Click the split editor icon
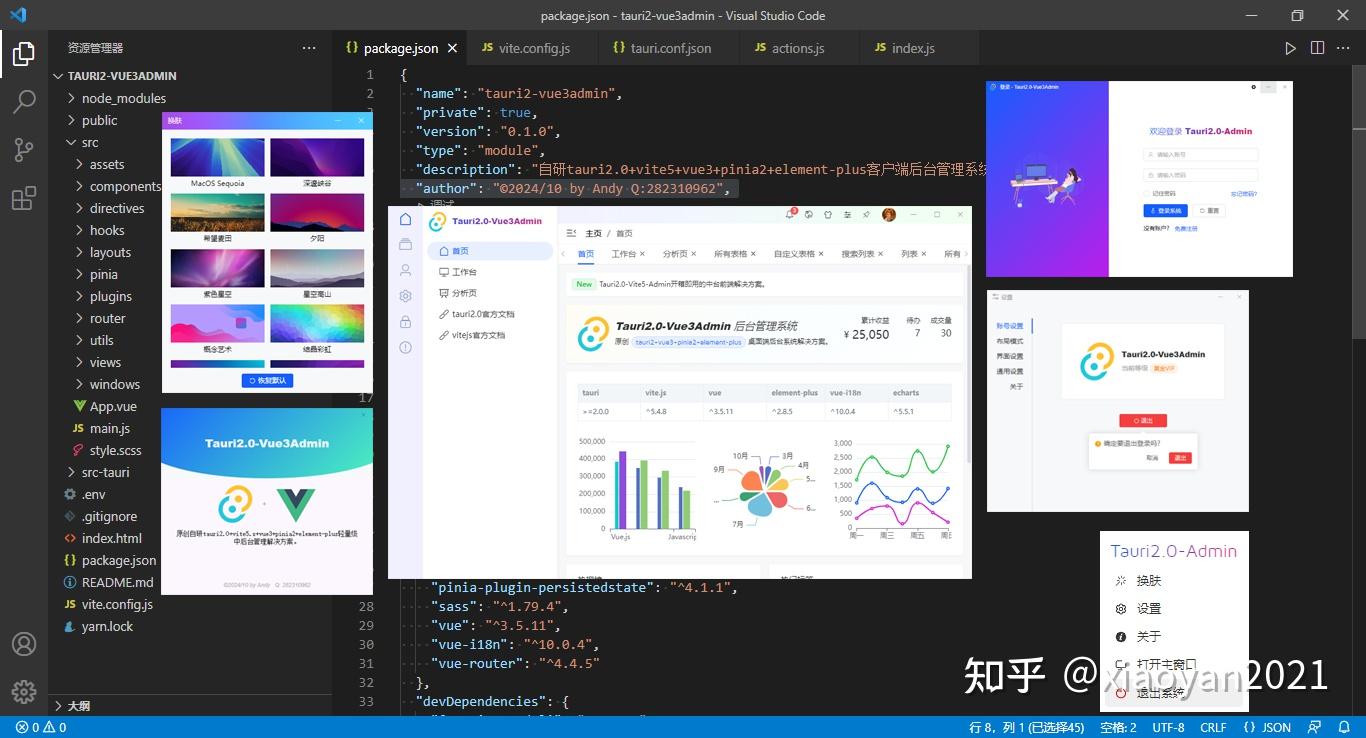 (1317, 47)
